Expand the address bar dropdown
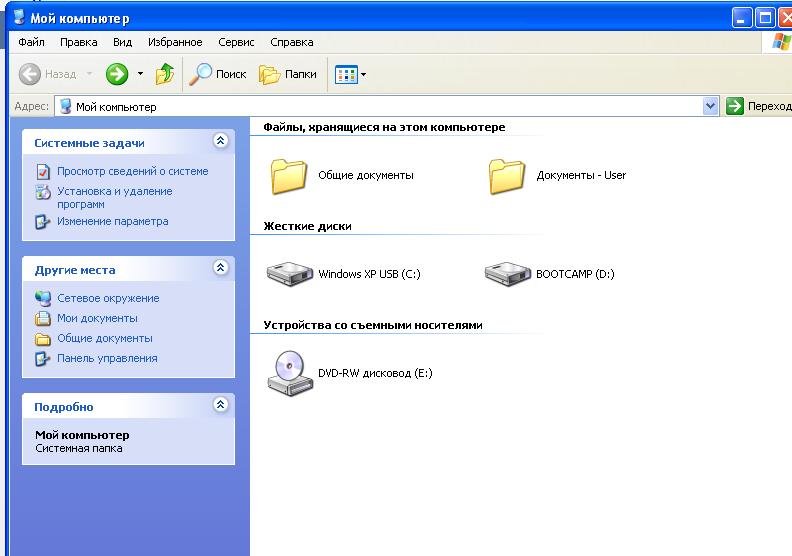The width and height of the screenshot is (792, 556). (710, 106)
